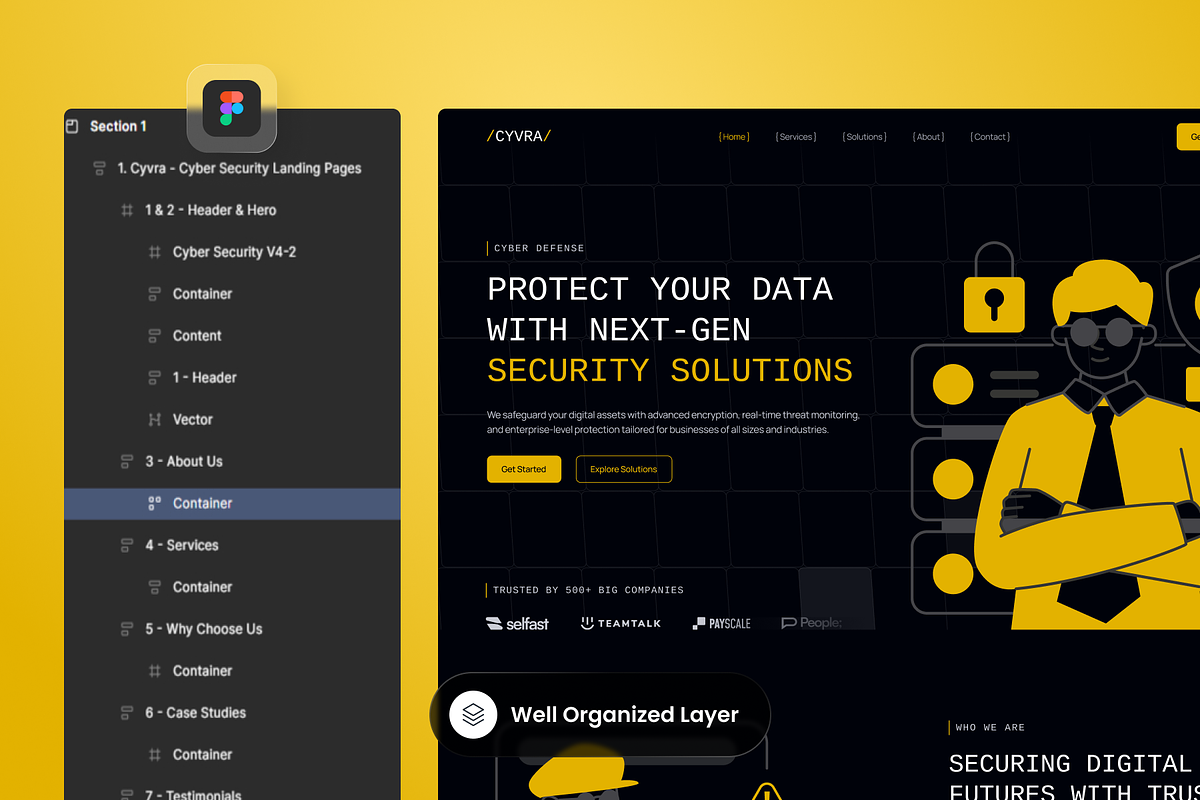Click frame icon beside 1 & 2 - Header & Hero

click(x=127, y=210)
